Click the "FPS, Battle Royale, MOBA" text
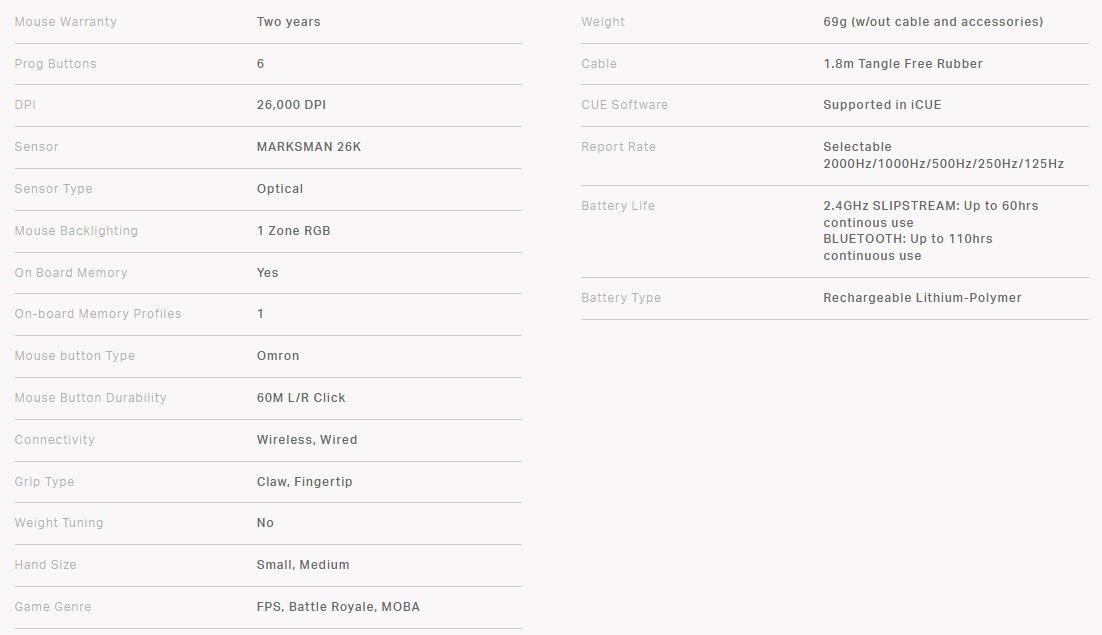1102x635 pixels. point(345,607)
